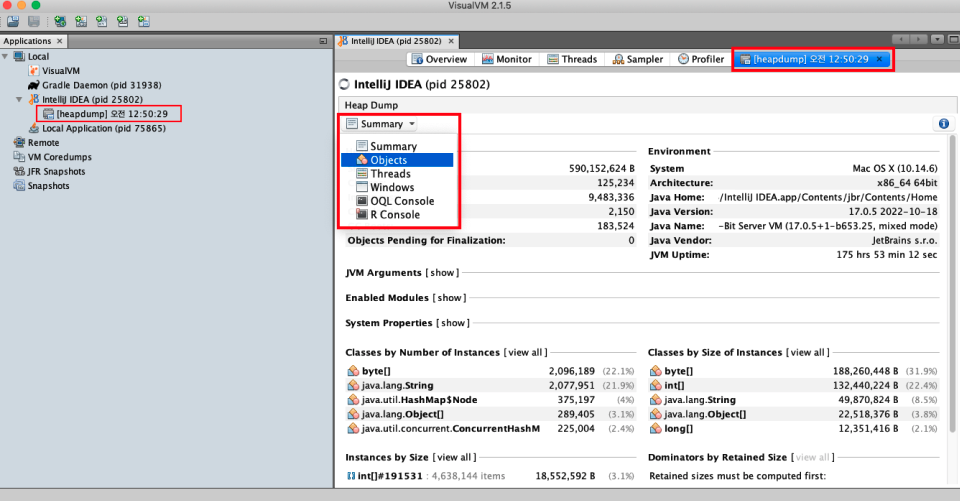View all Classes by Size of Instances
The image size is (960, 501).
tap(807, 352)
